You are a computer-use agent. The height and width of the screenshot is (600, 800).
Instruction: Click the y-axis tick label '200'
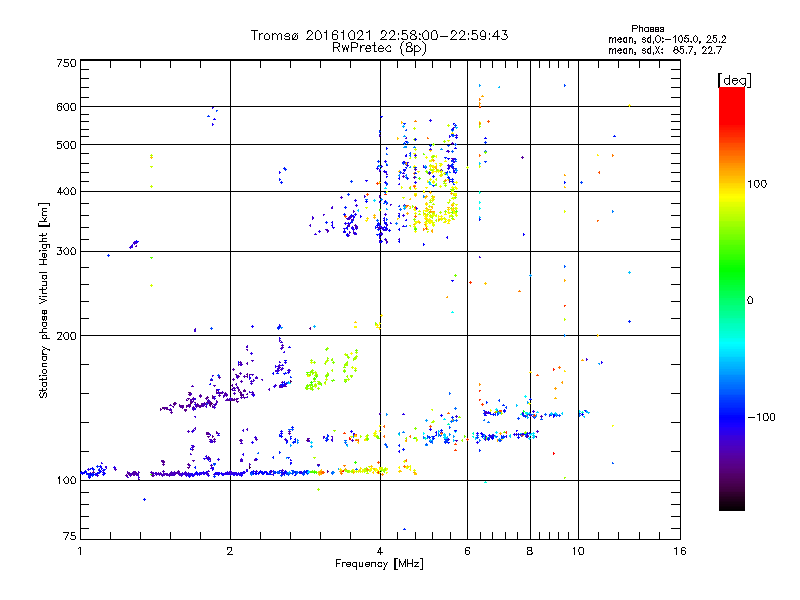pos(67,336)
